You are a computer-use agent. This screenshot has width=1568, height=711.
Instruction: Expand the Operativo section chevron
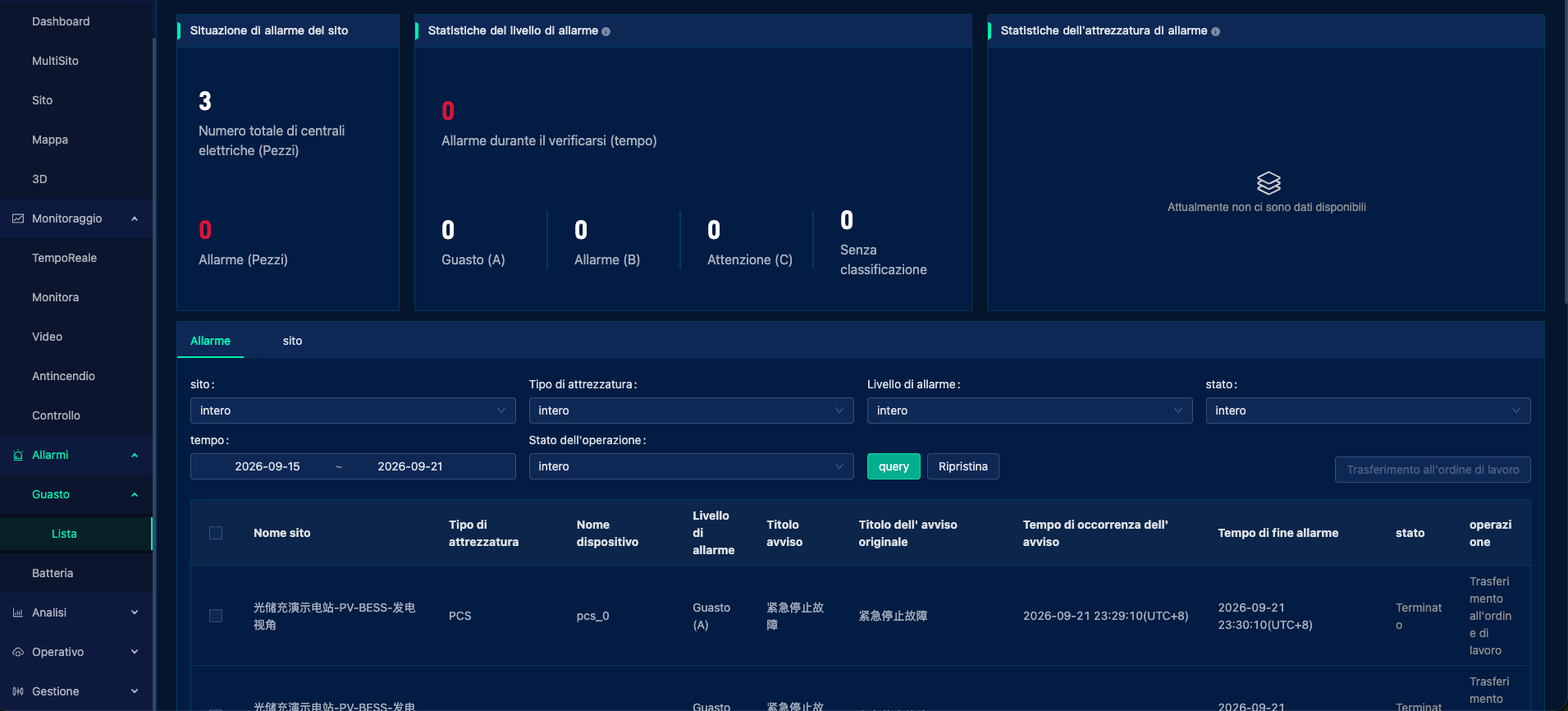pos(135,652)
